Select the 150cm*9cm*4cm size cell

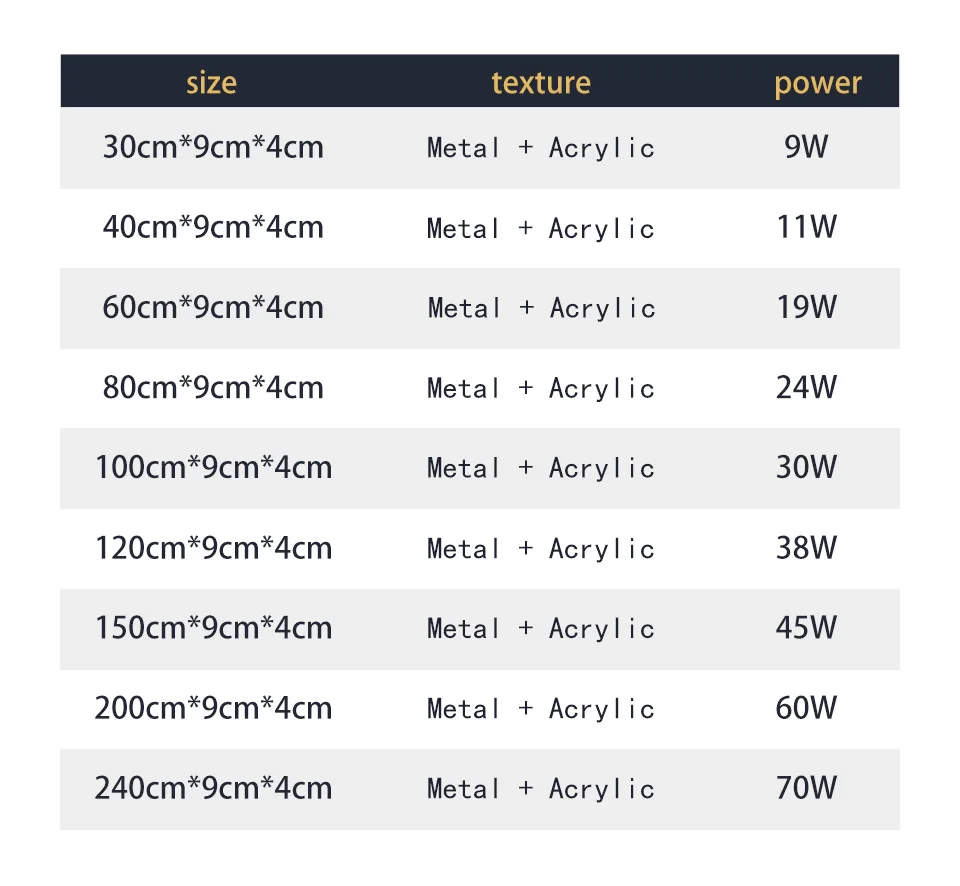(214, 628)
